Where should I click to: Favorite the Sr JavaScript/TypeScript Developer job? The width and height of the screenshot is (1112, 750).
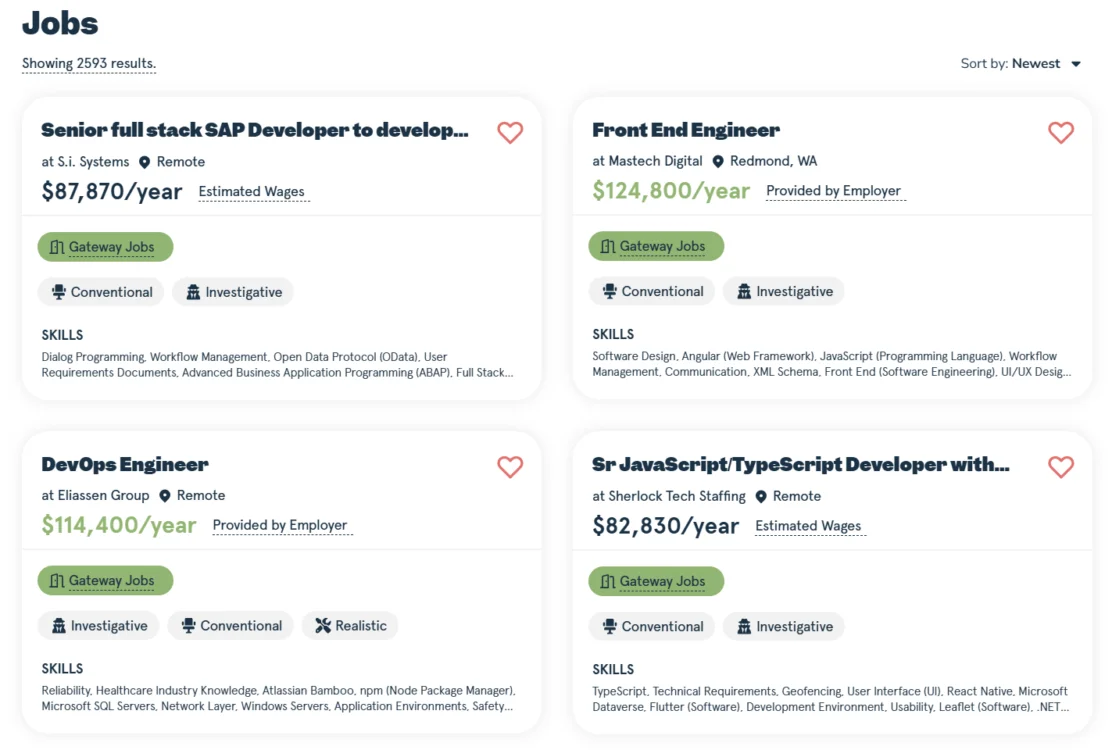(x=1060, y=466)
